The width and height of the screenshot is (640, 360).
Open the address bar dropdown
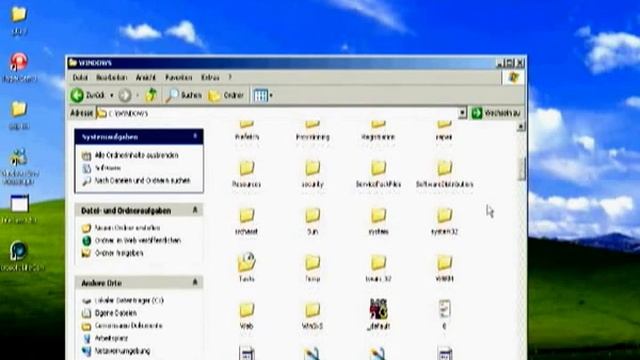point(462,113)
